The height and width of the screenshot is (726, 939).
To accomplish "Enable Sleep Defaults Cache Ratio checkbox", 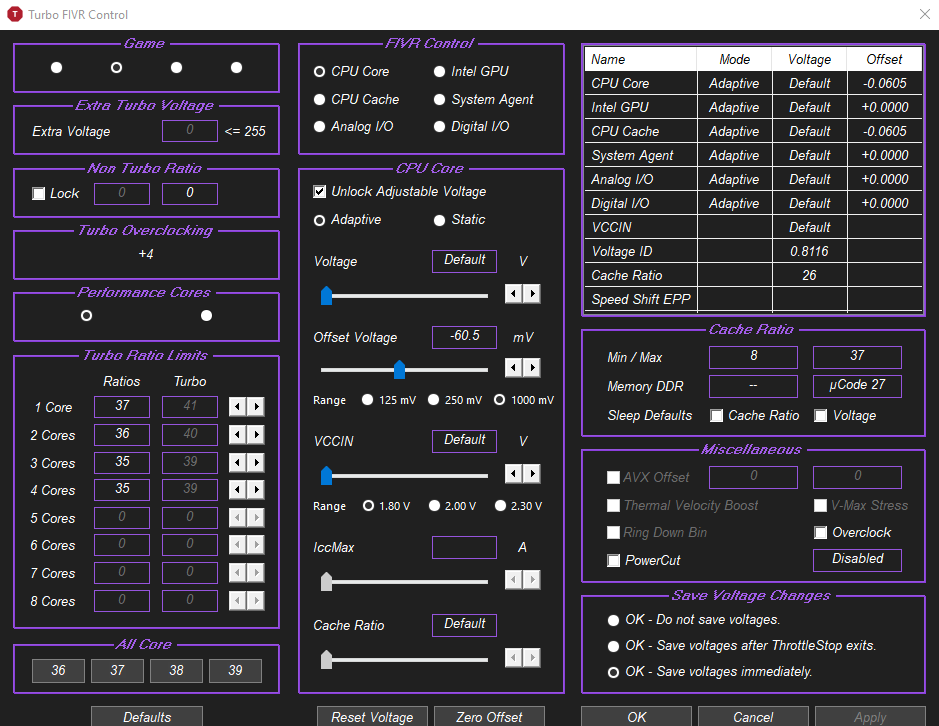I will (716, 416).
